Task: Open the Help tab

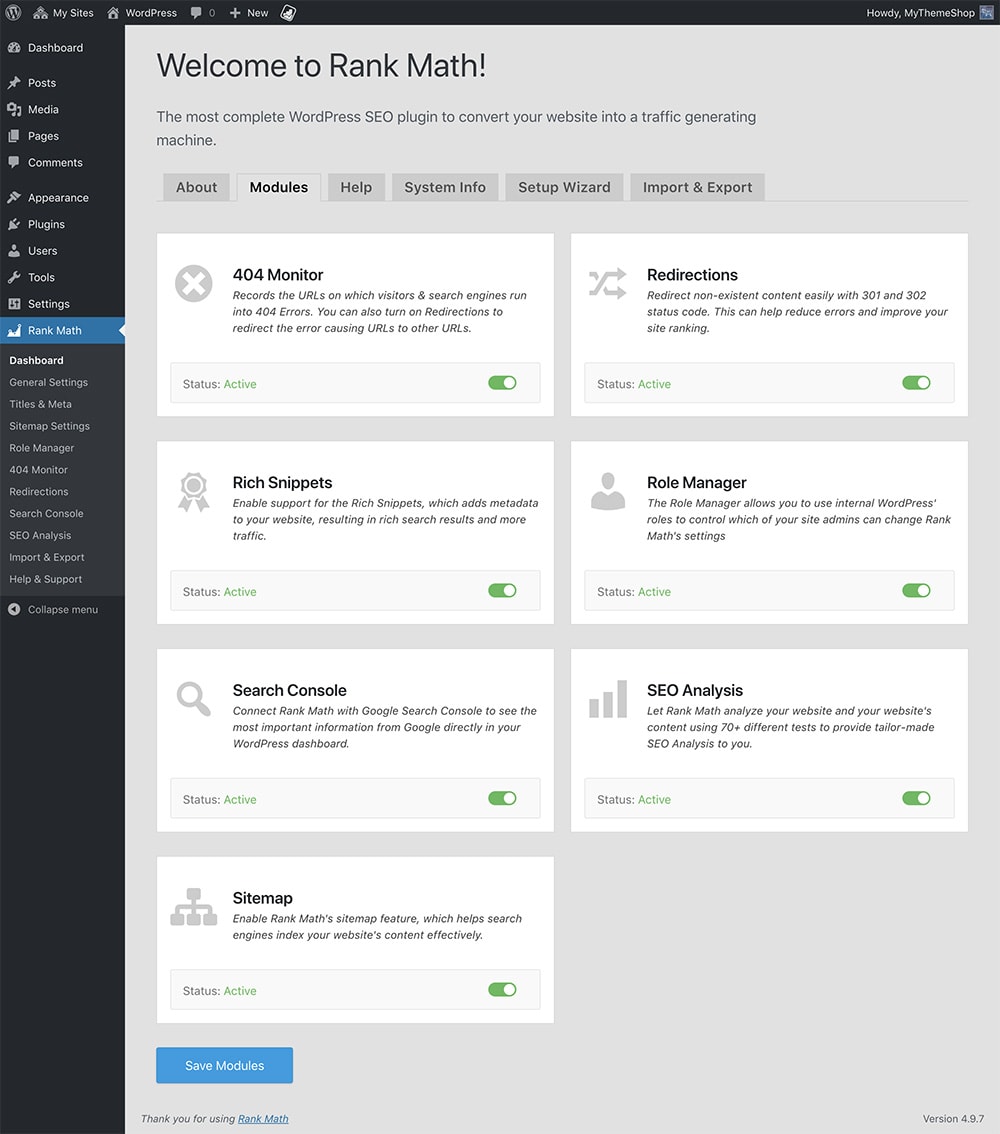Action: click(356, 187)
